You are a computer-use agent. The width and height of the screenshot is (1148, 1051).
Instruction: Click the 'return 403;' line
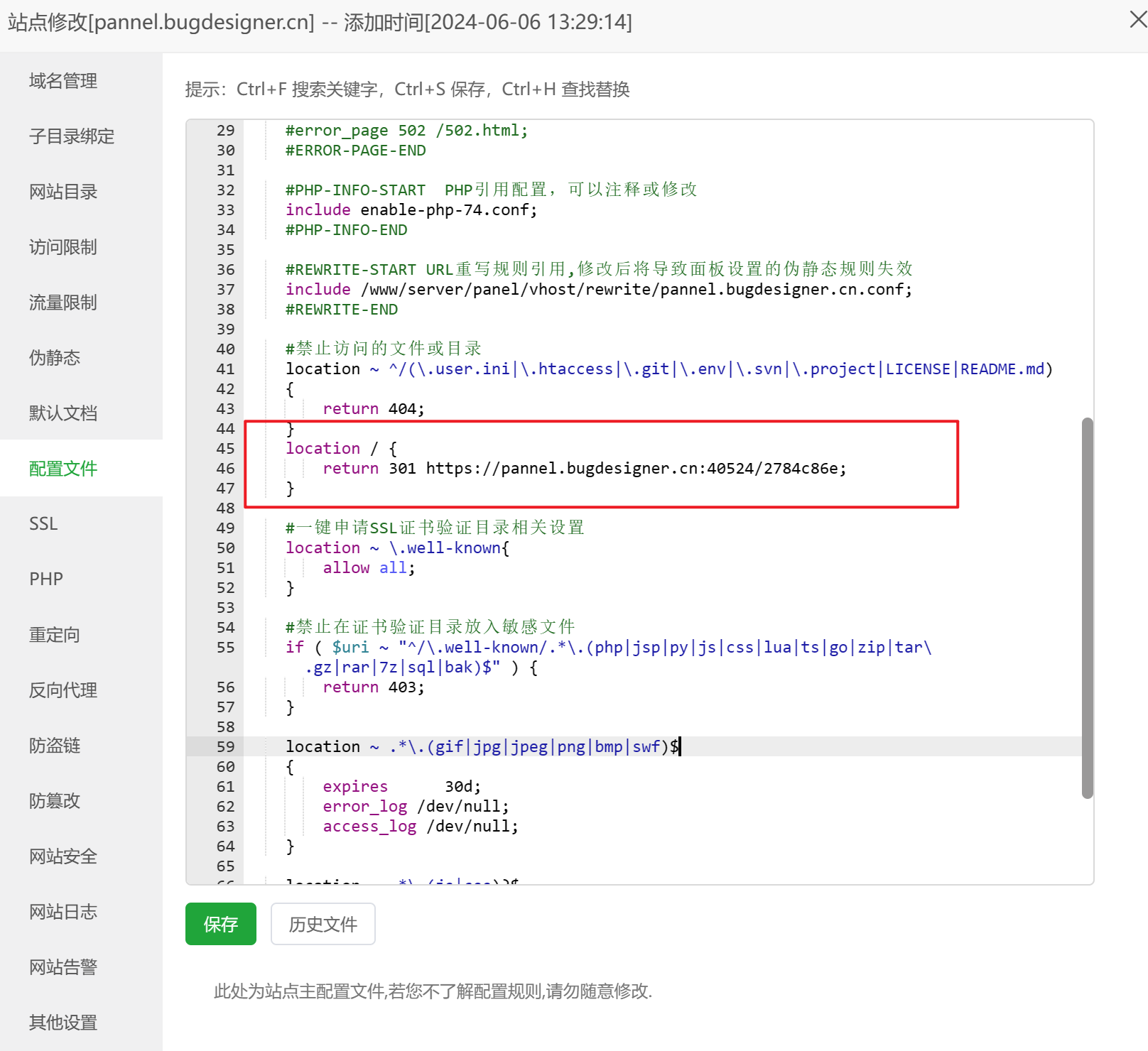(374, 687)
